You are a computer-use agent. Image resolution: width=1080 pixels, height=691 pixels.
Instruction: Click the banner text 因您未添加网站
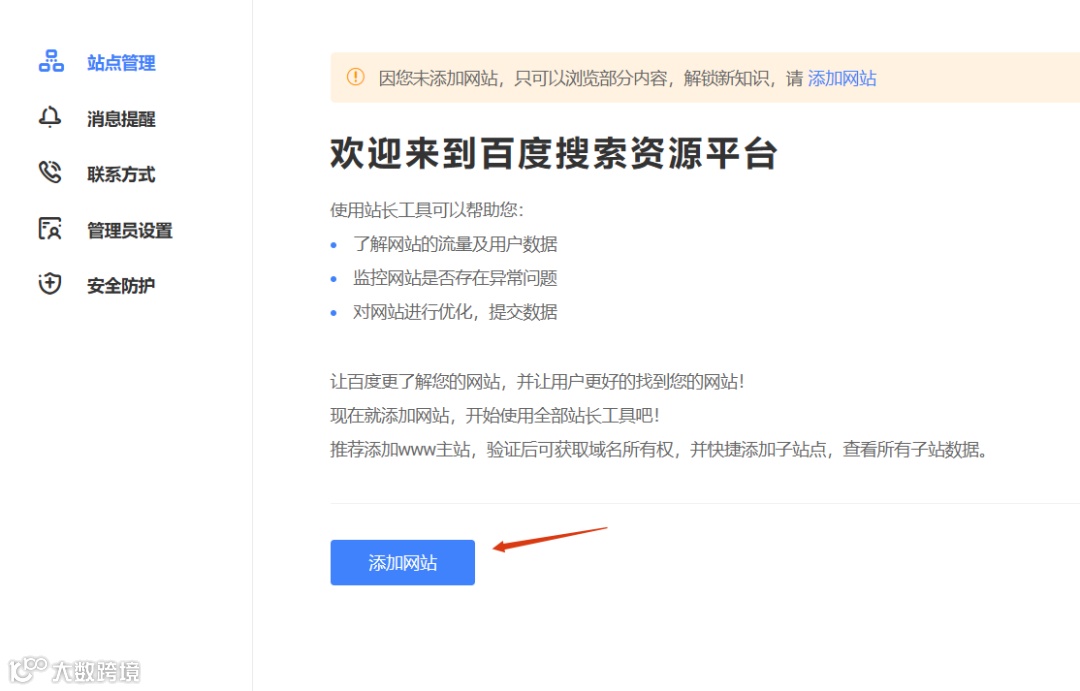438,79
